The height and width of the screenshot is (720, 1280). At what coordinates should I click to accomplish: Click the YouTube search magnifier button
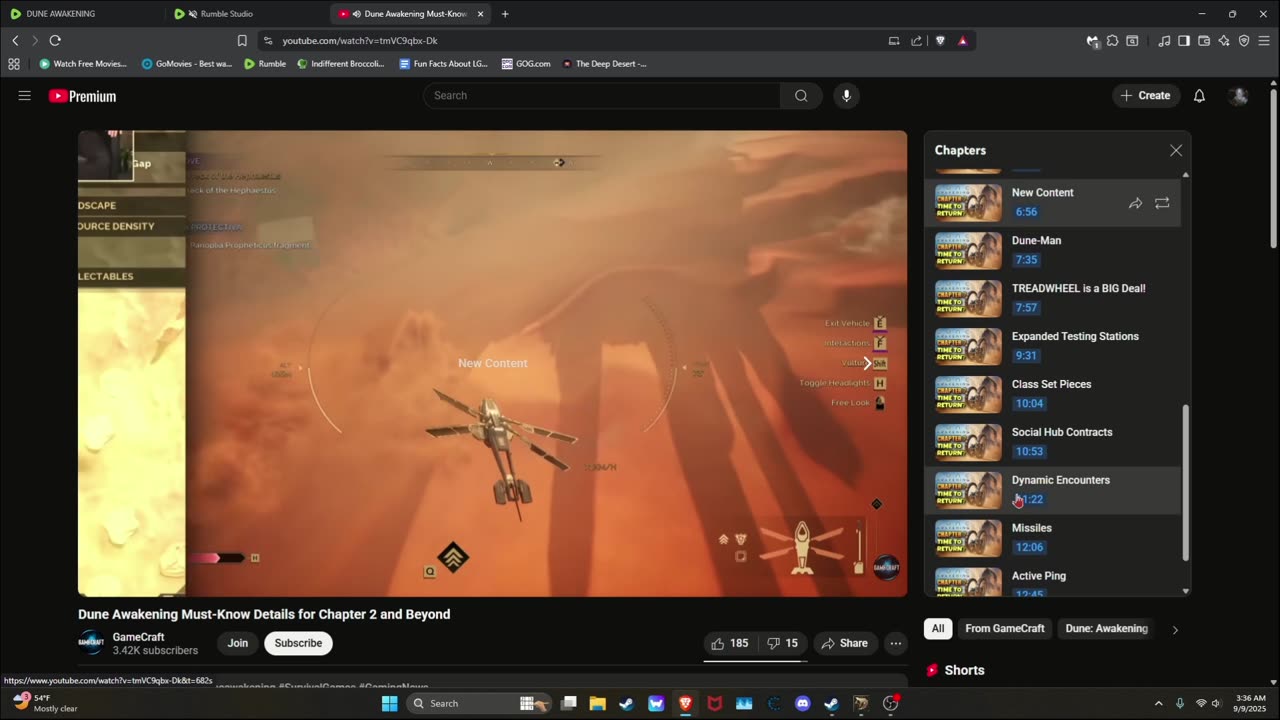coord(801,96)
